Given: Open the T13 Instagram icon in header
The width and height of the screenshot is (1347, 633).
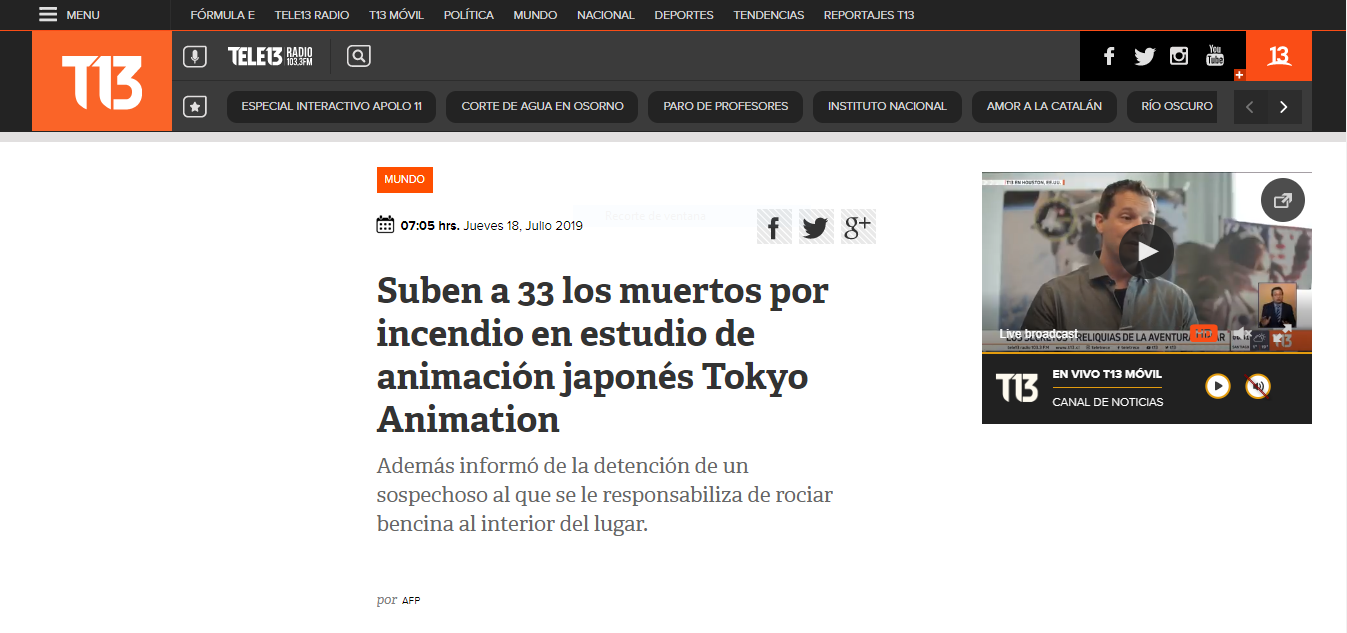Looking at the screenshot, I should 1179,57.
